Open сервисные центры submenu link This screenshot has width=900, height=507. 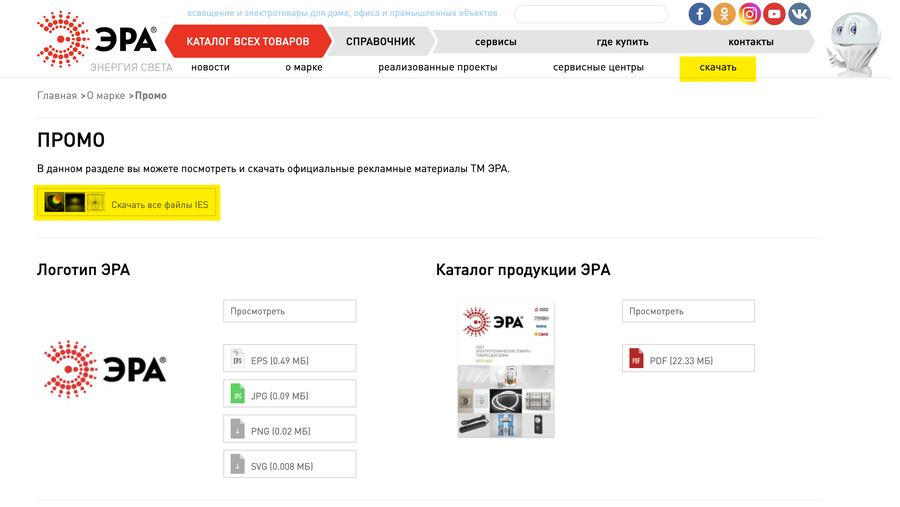point(598,67)
